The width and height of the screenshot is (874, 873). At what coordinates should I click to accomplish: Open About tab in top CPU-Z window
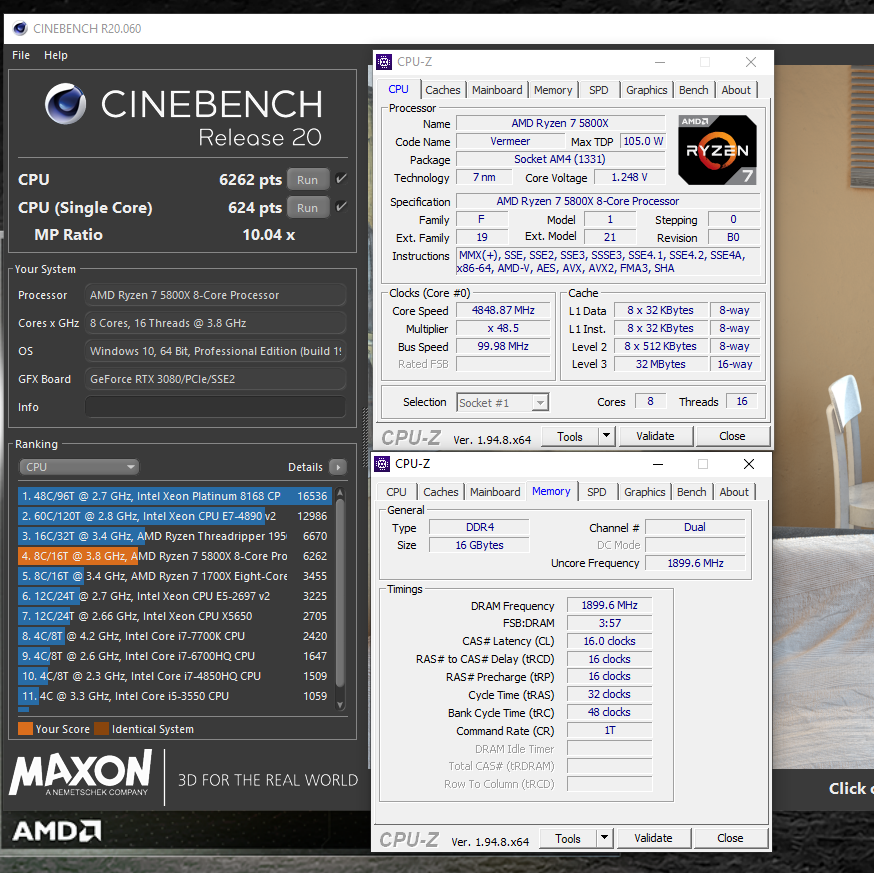pyautogui.click(x=736, y=90)
